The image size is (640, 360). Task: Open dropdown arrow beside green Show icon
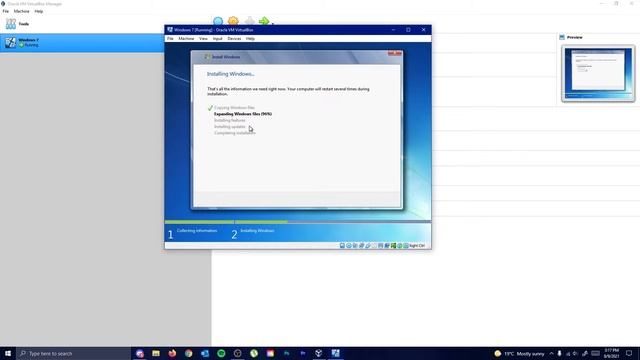(x=273, y=23)
